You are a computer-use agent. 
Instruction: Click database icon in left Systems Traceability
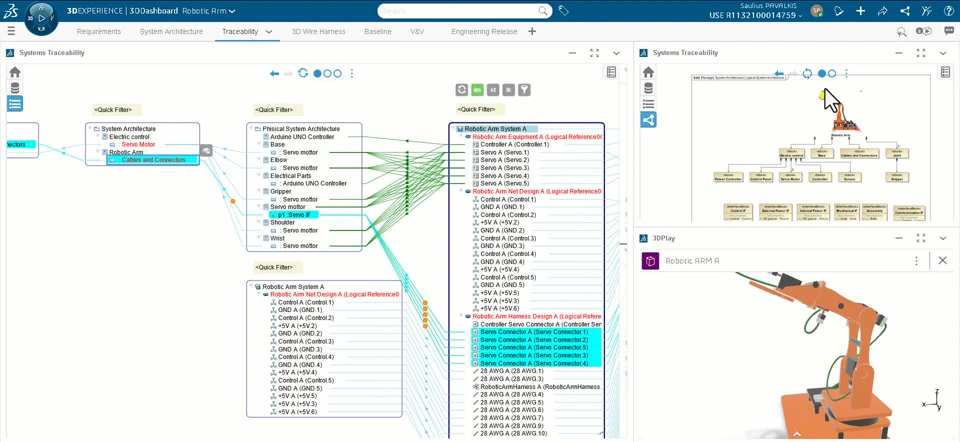pos(15,88)
